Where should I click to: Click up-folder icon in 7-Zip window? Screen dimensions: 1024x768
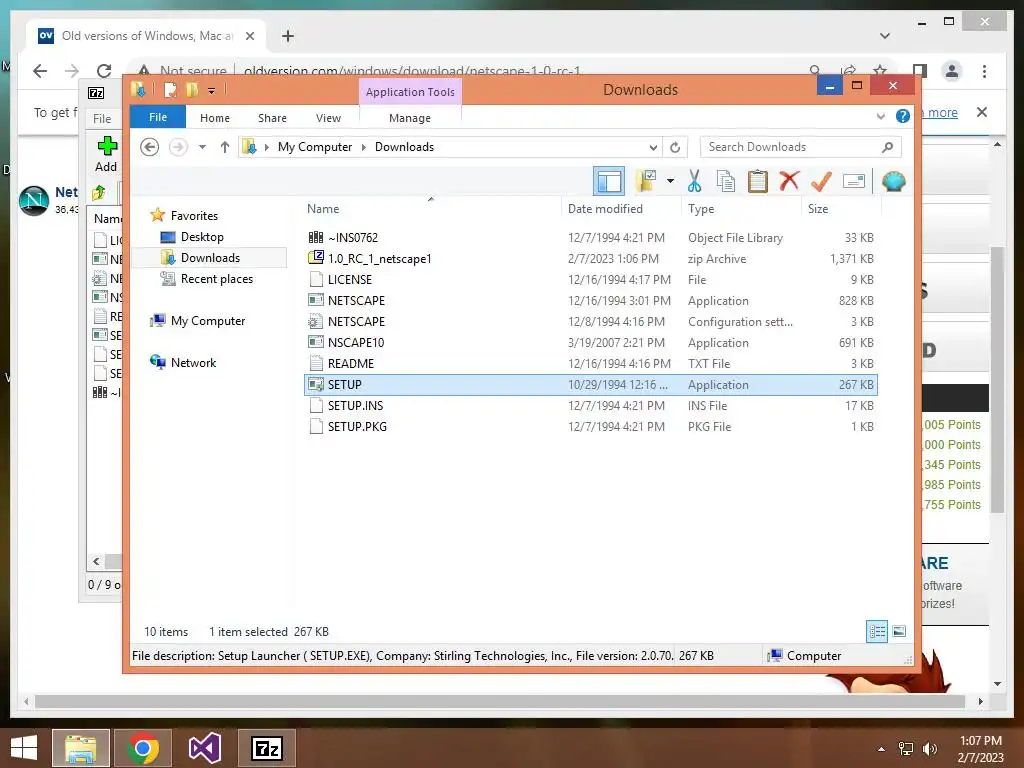pos(99,193)
